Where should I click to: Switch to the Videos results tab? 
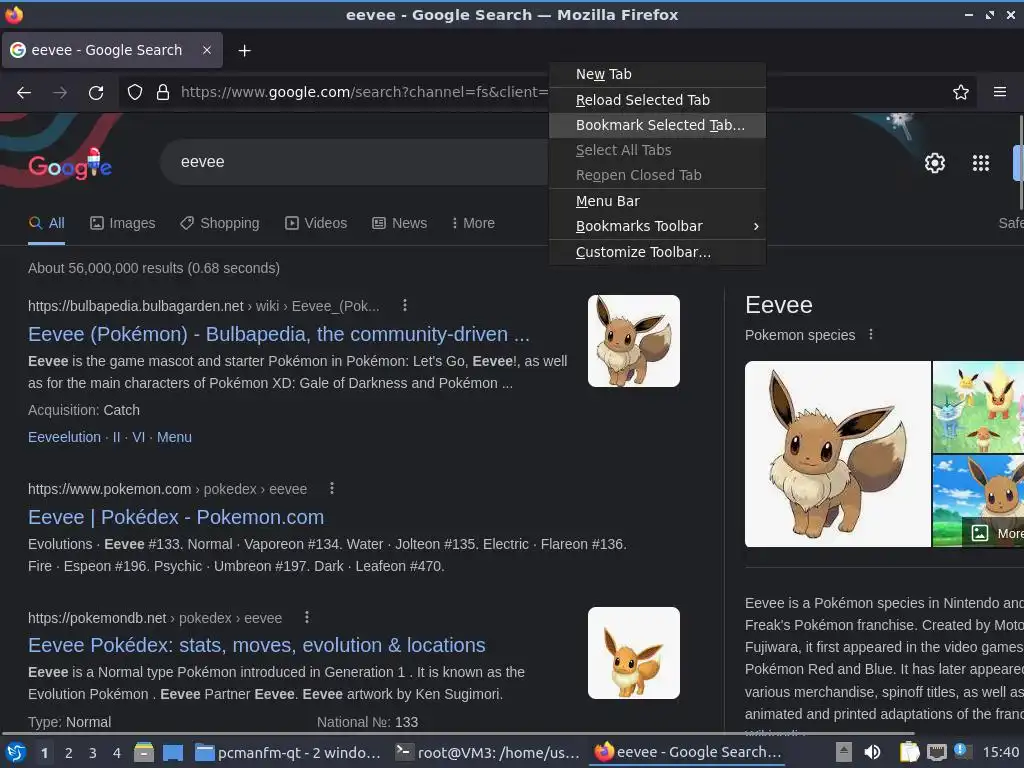(316, 223)
